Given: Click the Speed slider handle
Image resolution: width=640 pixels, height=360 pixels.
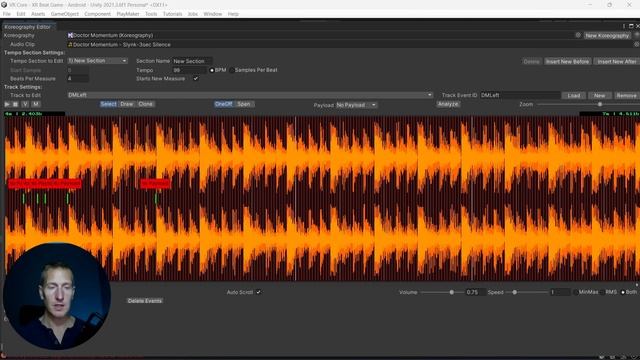Looking at the screenshot, I should point(515,292).
